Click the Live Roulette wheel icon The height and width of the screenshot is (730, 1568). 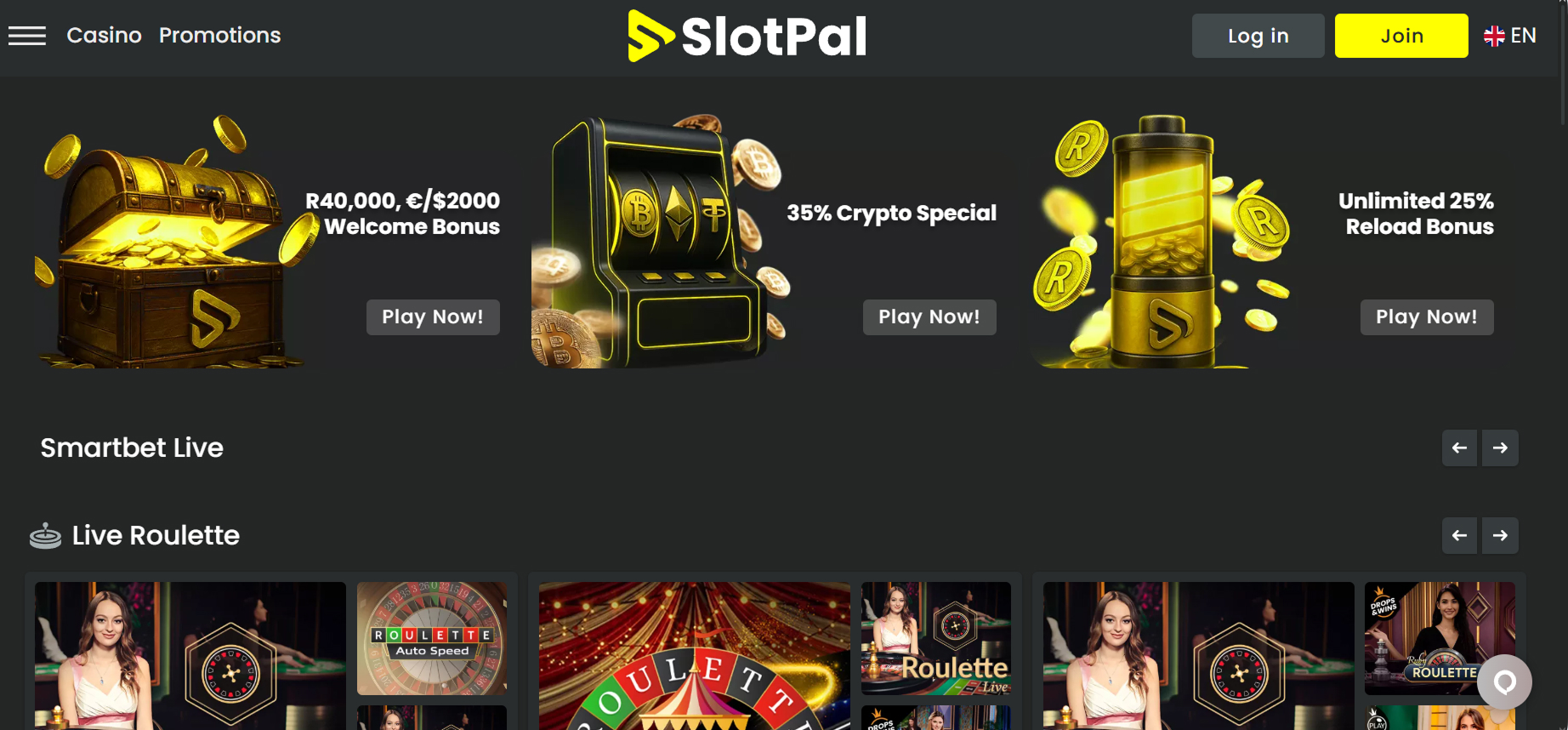coord(45,536)
